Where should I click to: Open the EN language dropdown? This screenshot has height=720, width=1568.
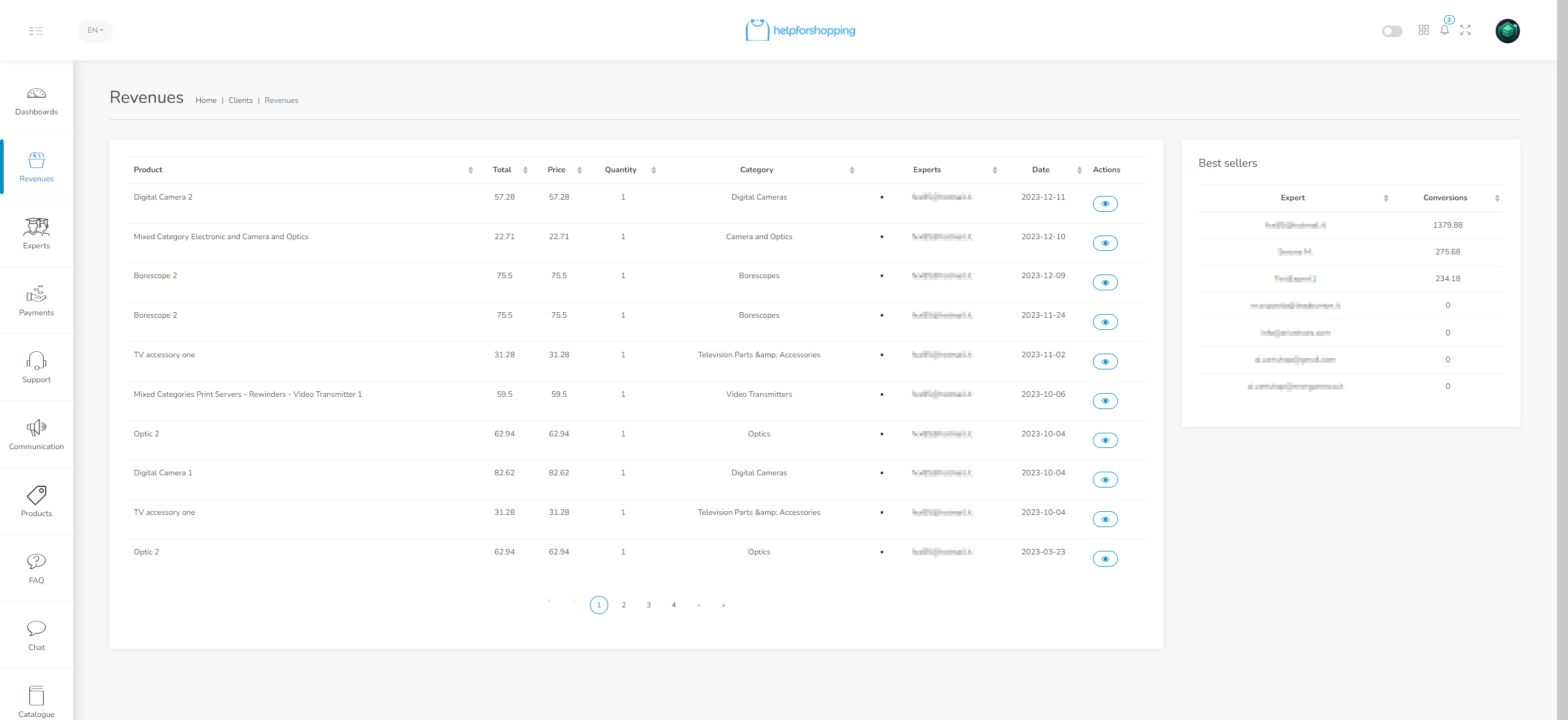click(95, 30)
